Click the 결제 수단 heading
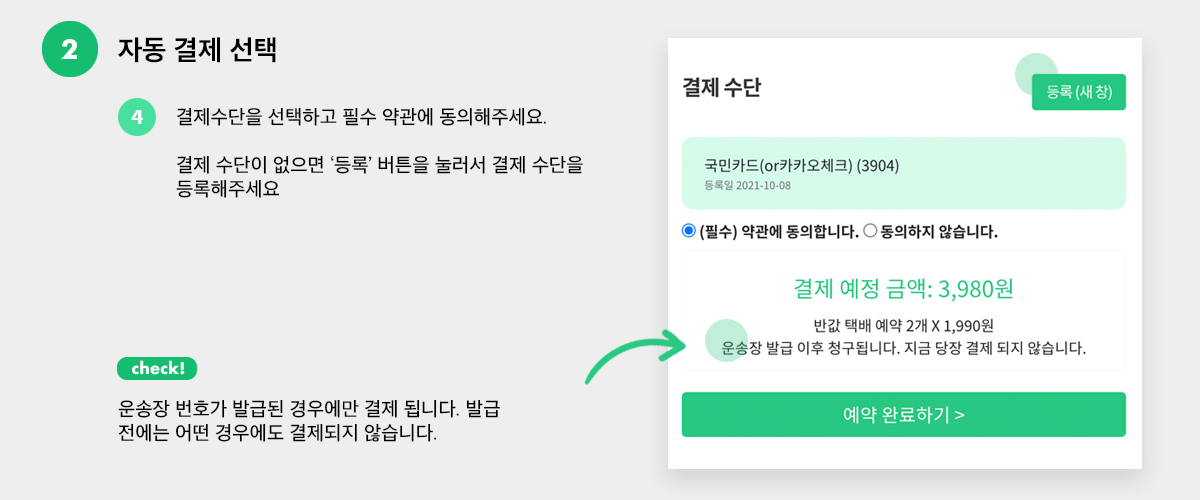 point(721,88)
